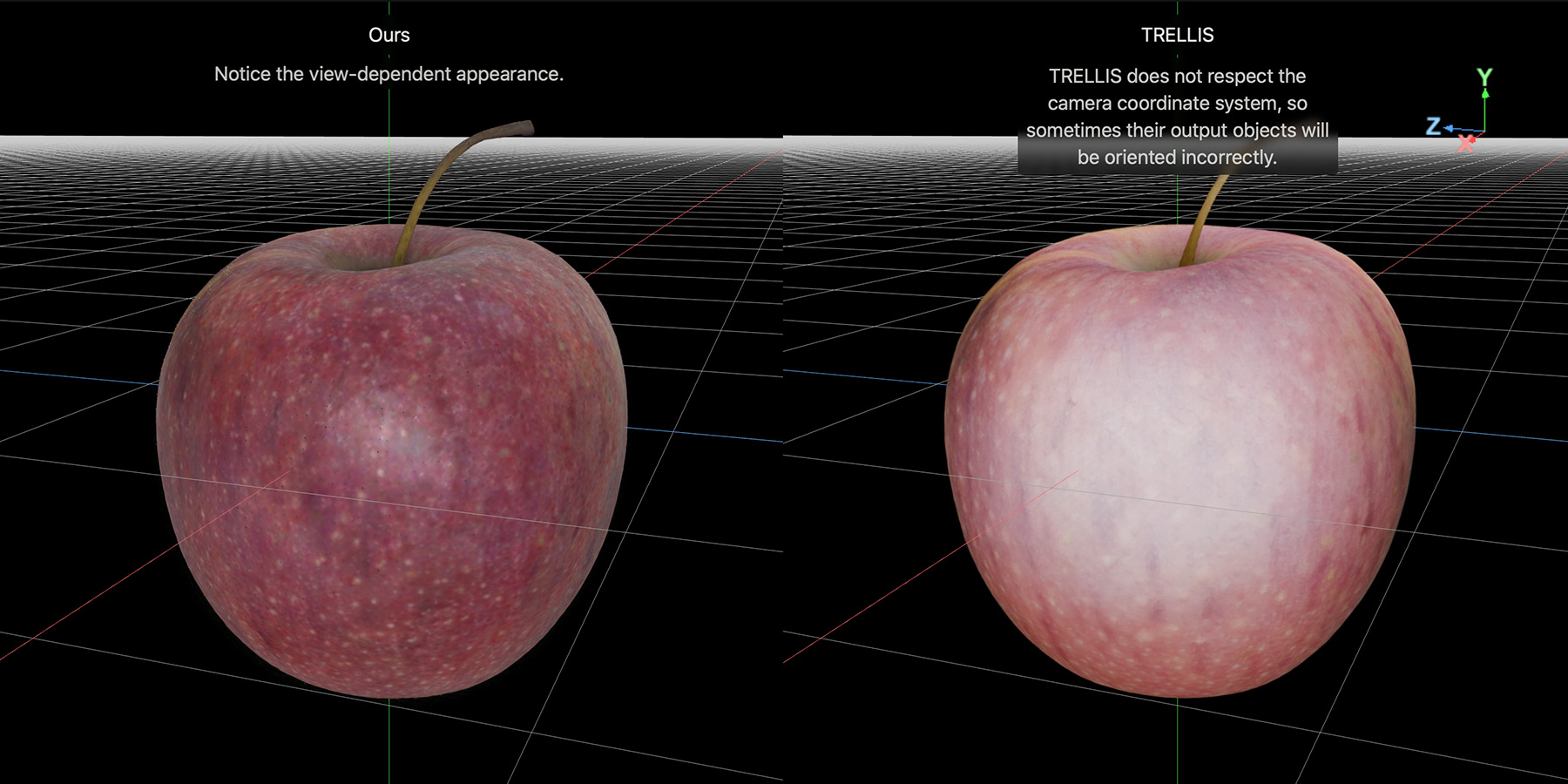
Task: Click the blue Z axis label on gizmo
Action: (x=1433, y=126)
